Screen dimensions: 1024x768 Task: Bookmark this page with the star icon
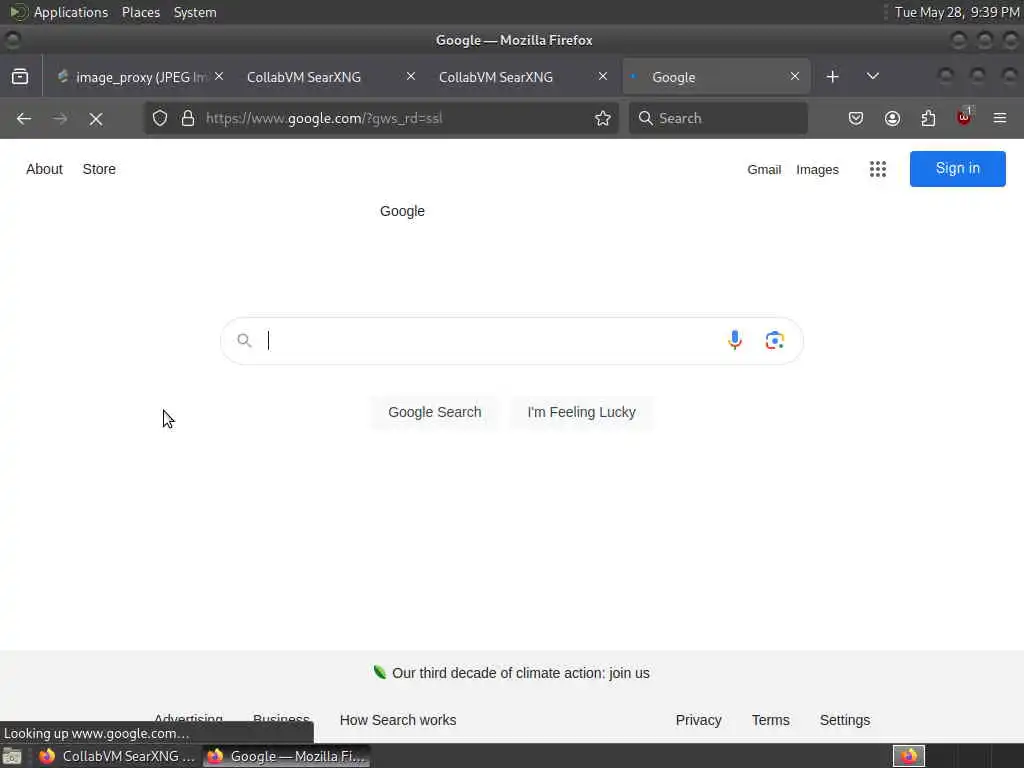coord(603,118)
